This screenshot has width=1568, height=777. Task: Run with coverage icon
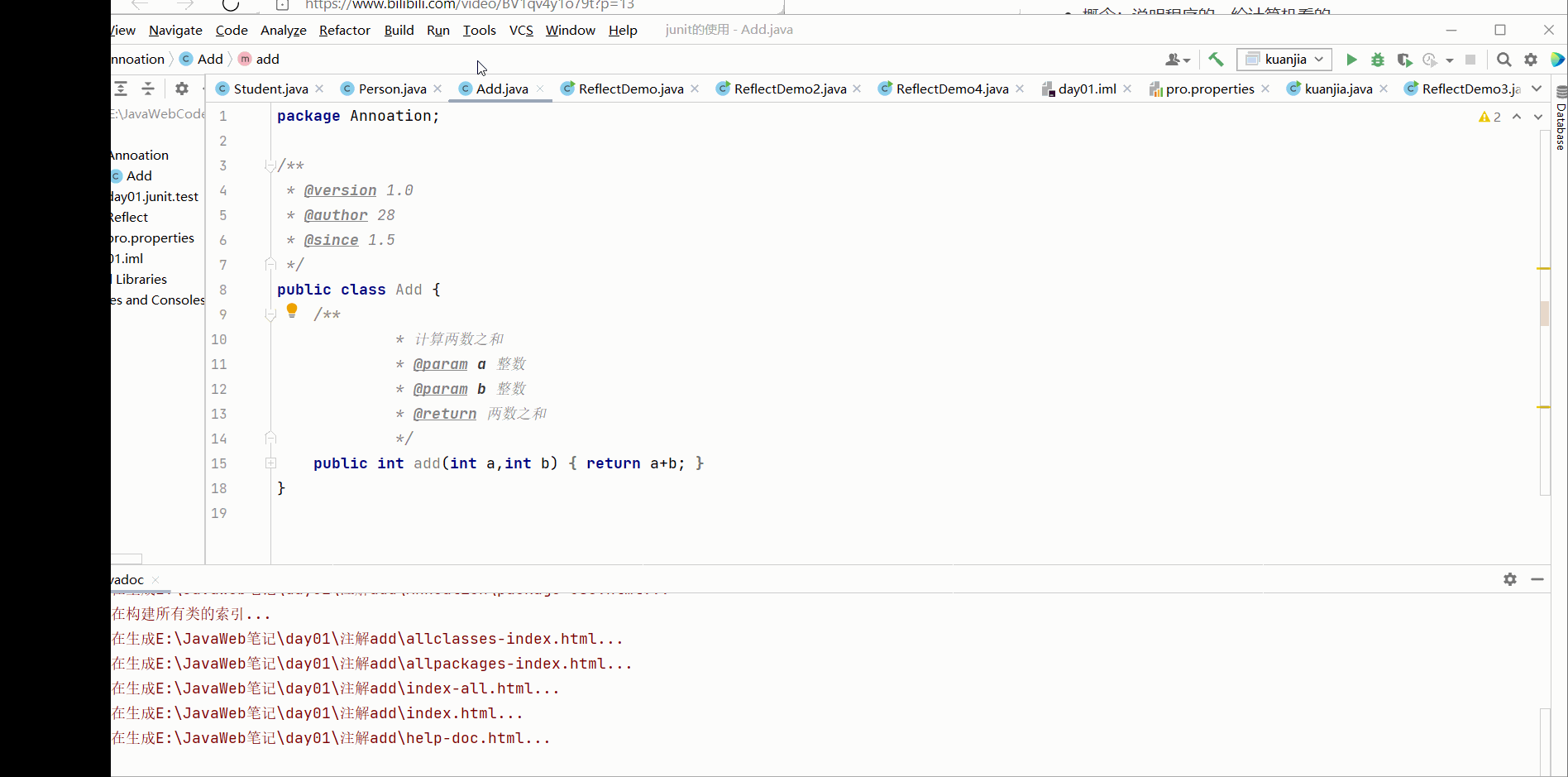[x=1404, y=60]
